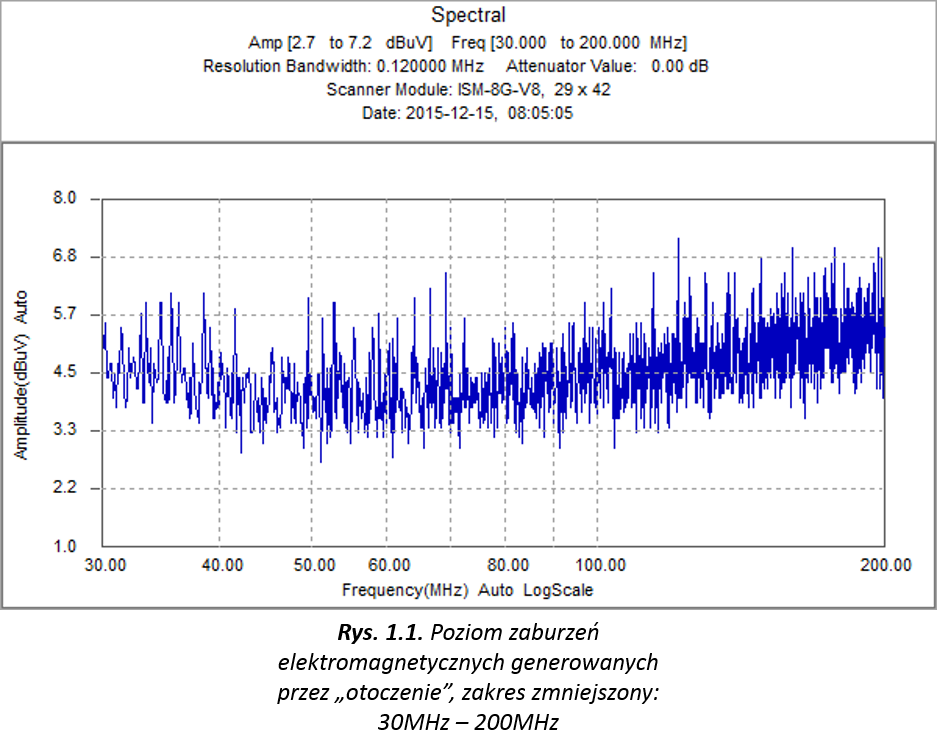Viewport: 937px width, 753px height.
Task: Click the 200.00 frequency axis label
Action: pos(884,565)
